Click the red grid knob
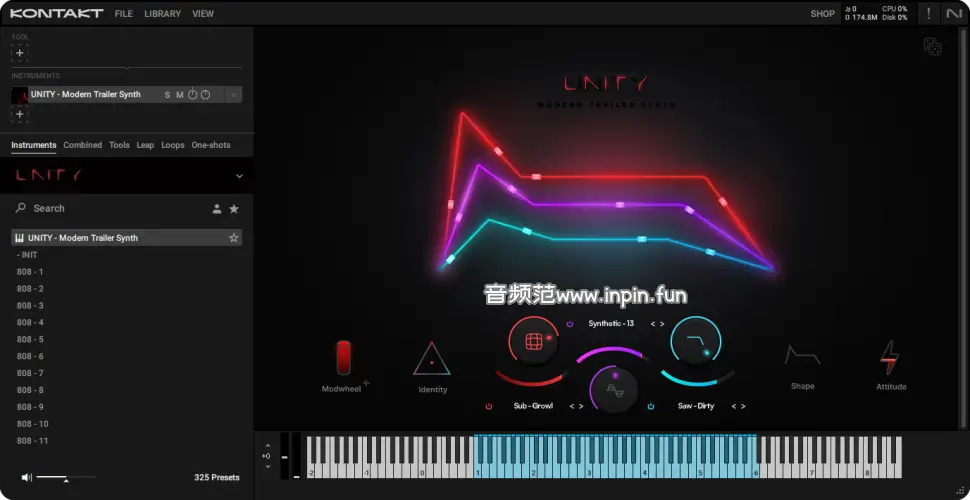The height and width of the screenshot is (500, 970). tap(533, 342)
